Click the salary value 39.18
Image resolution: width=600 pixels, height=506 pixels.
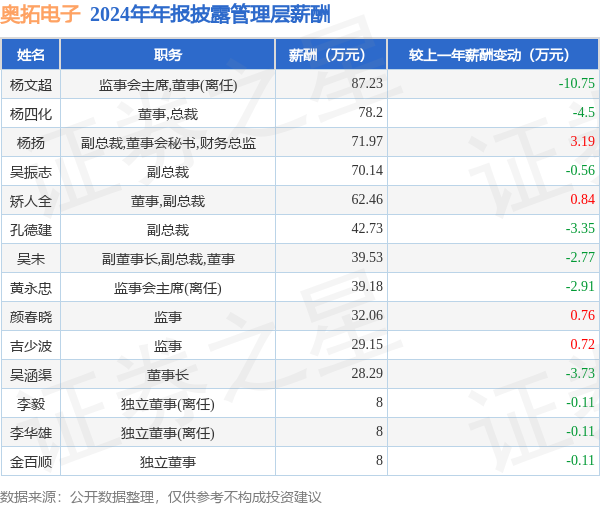click(x=367, y=286)
